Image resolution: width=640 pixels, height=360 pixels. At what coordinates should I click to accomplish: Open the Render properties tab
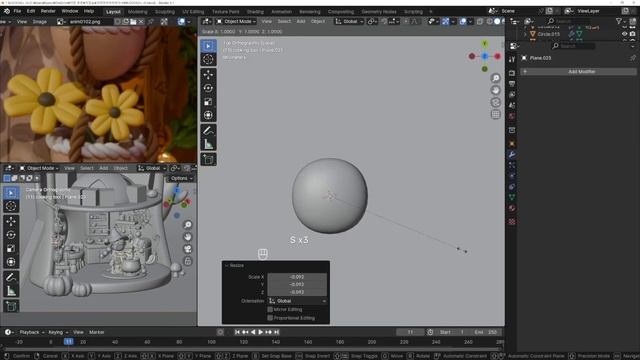tap(512, 73)
